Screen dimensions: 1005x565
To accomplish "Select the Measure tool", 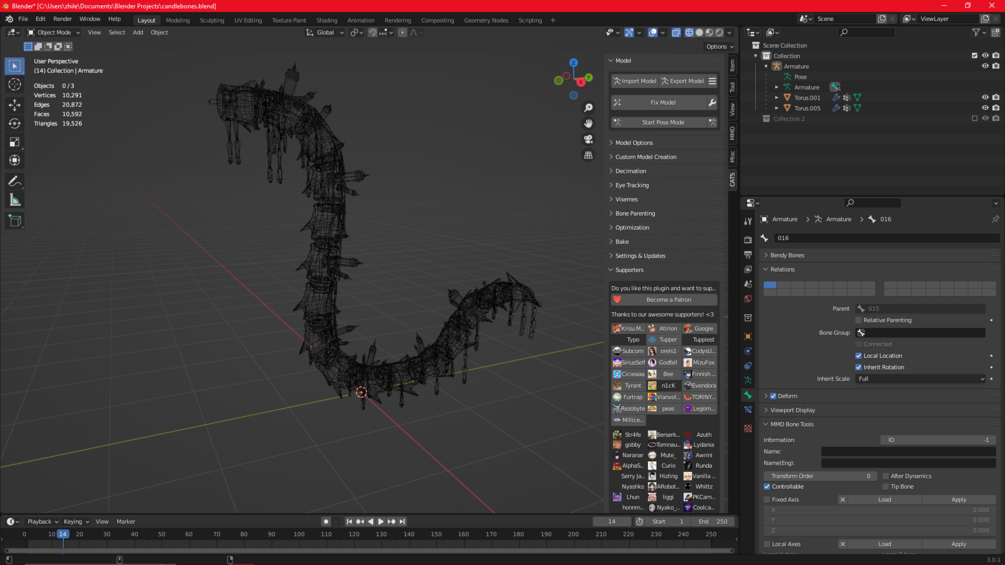I will point(15,201).
